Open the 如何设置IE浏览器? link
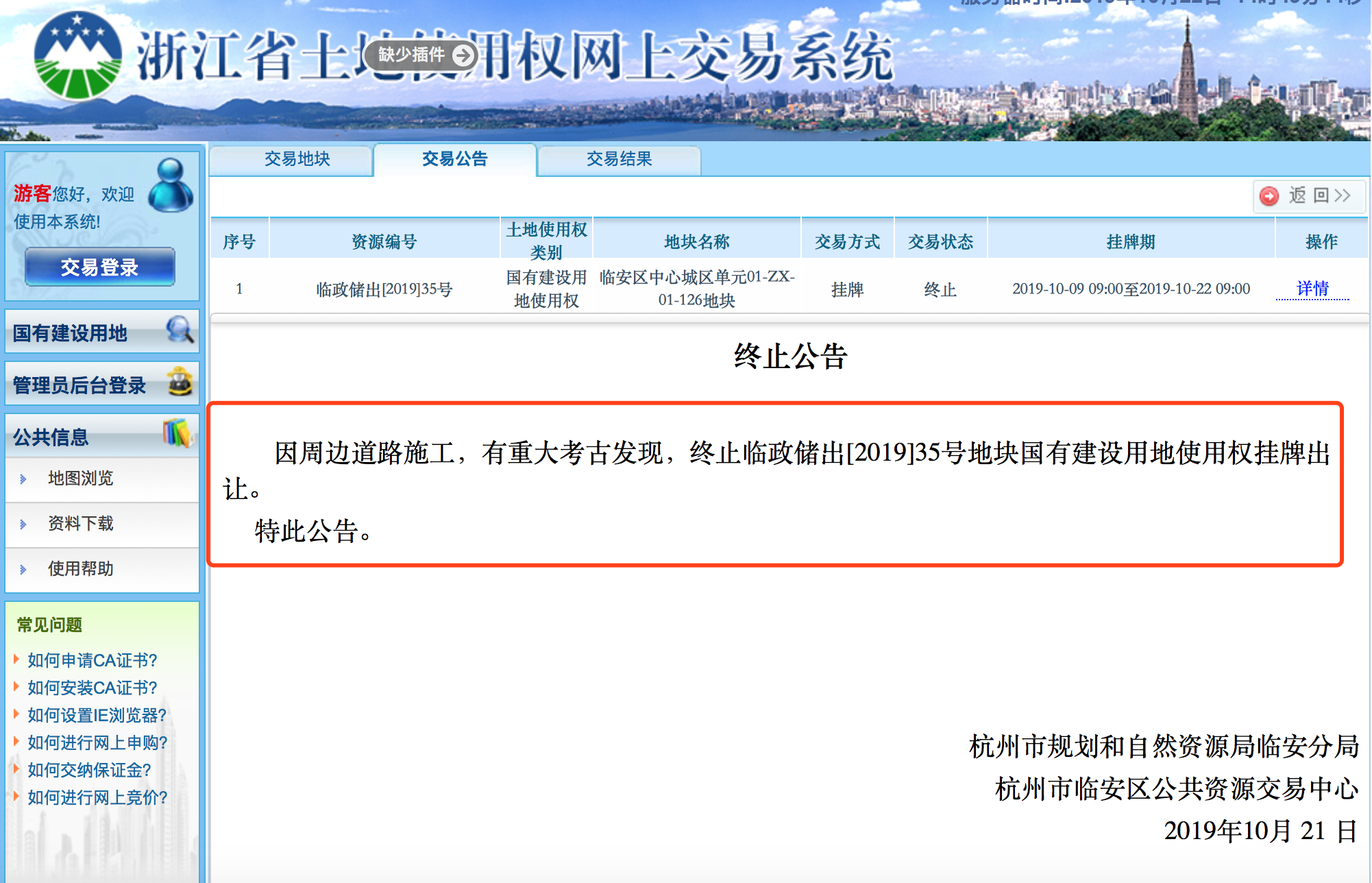 (97, 715)
